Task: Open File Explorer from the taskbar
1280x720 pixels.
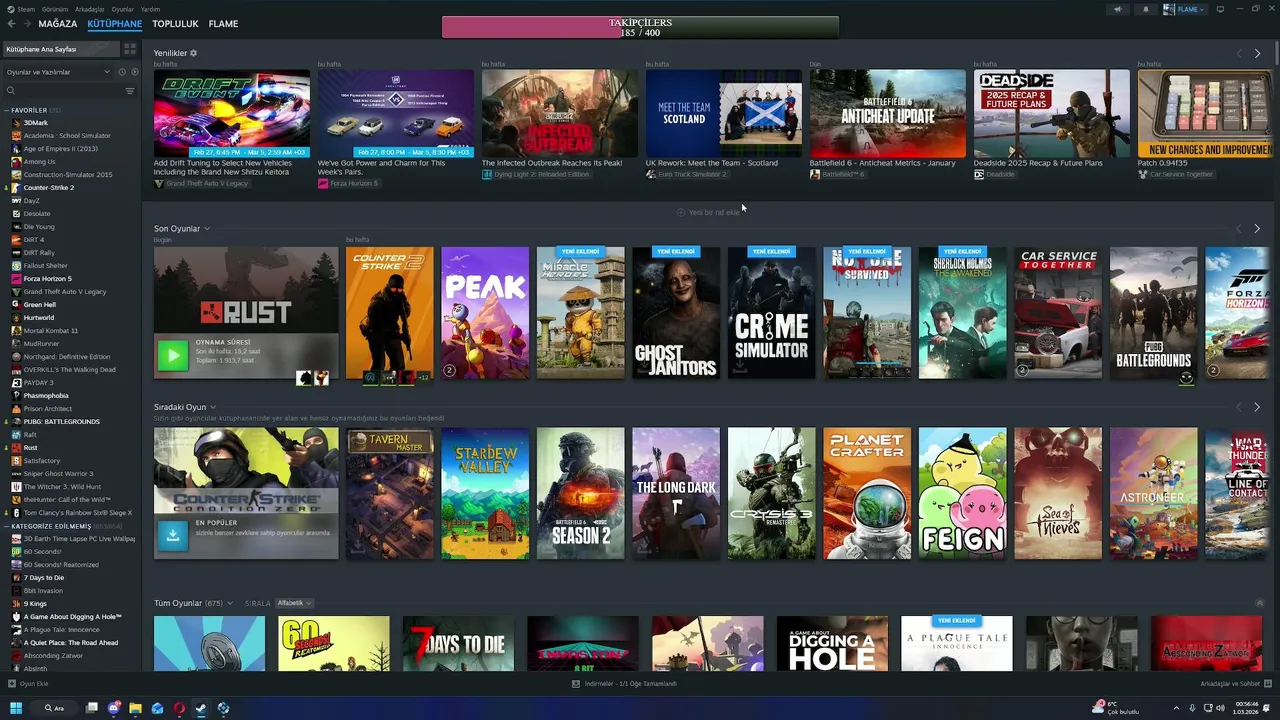Action: pyautogui.click(x=135, y=708)
